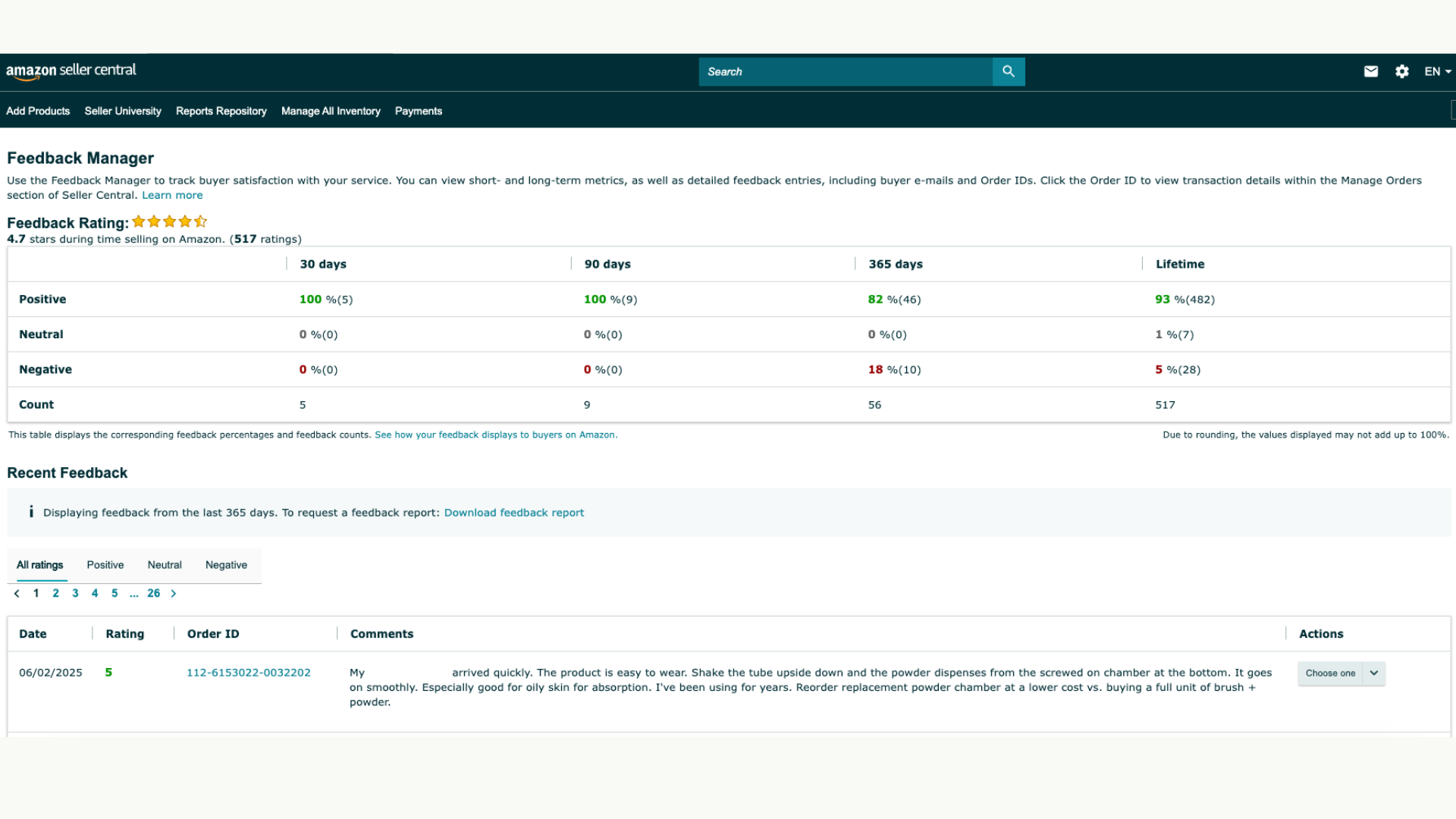This screenshot has height=819, width=1456.
Task: Click the Neutral row label
Action: [x=41, y=334]
